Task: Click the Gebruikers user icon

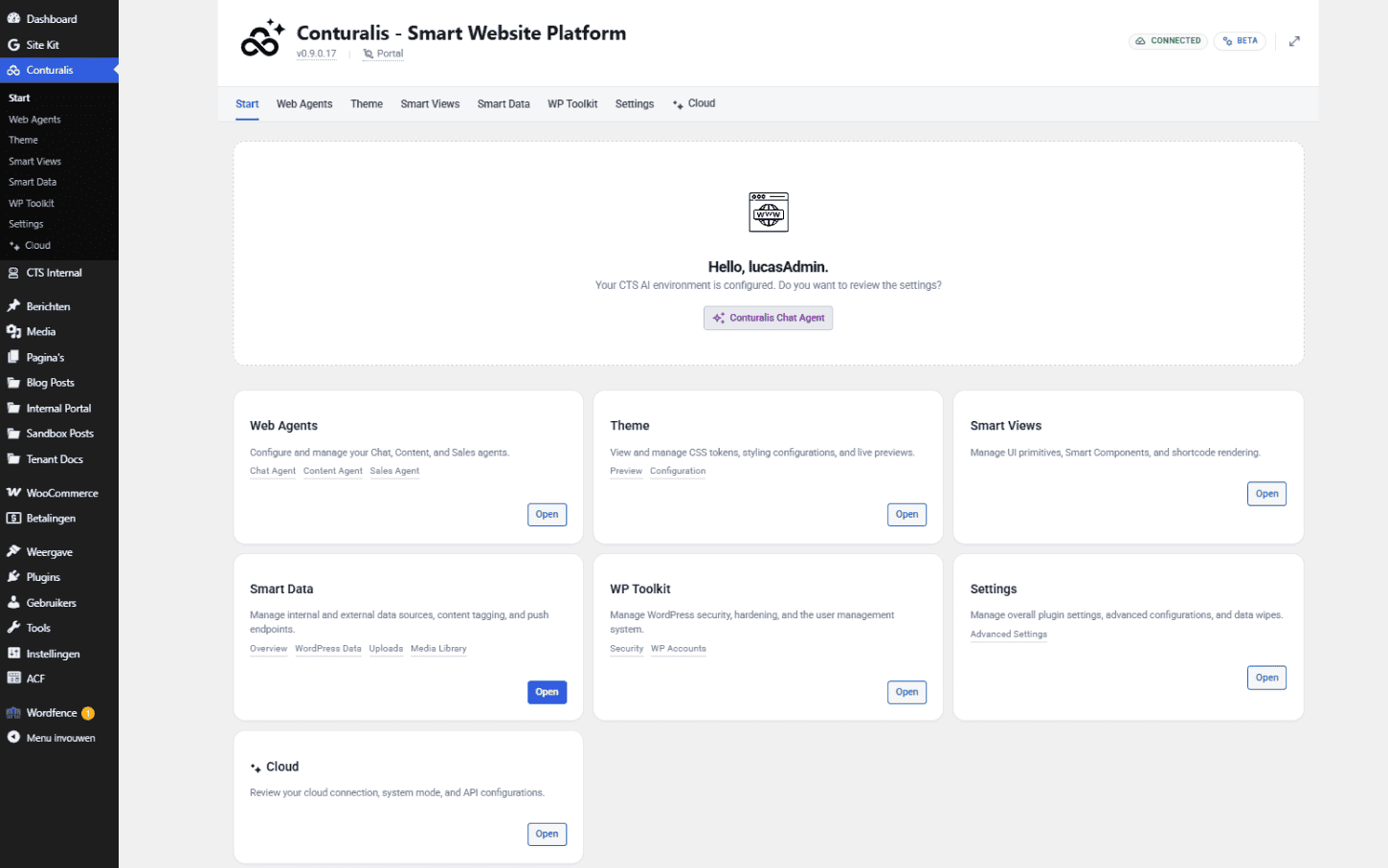Action: 13,603
